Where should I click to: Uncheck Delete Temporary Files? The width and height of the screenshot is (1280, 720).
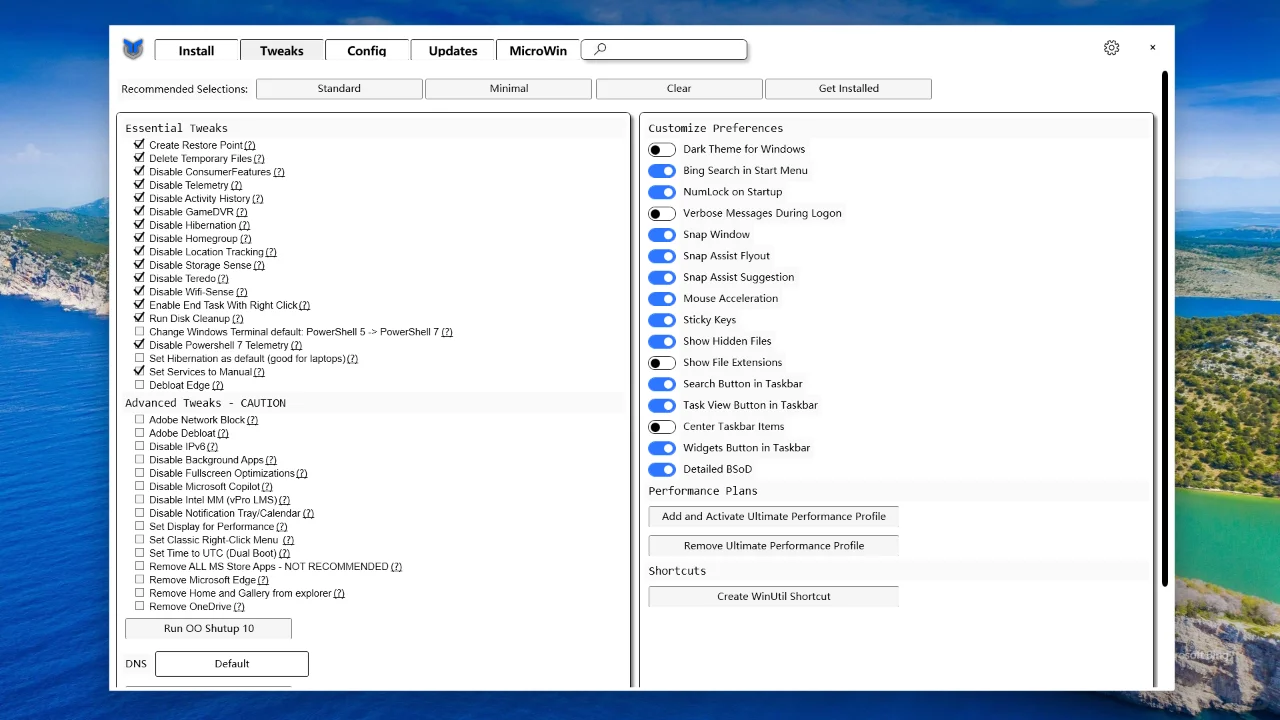point(139,158)
